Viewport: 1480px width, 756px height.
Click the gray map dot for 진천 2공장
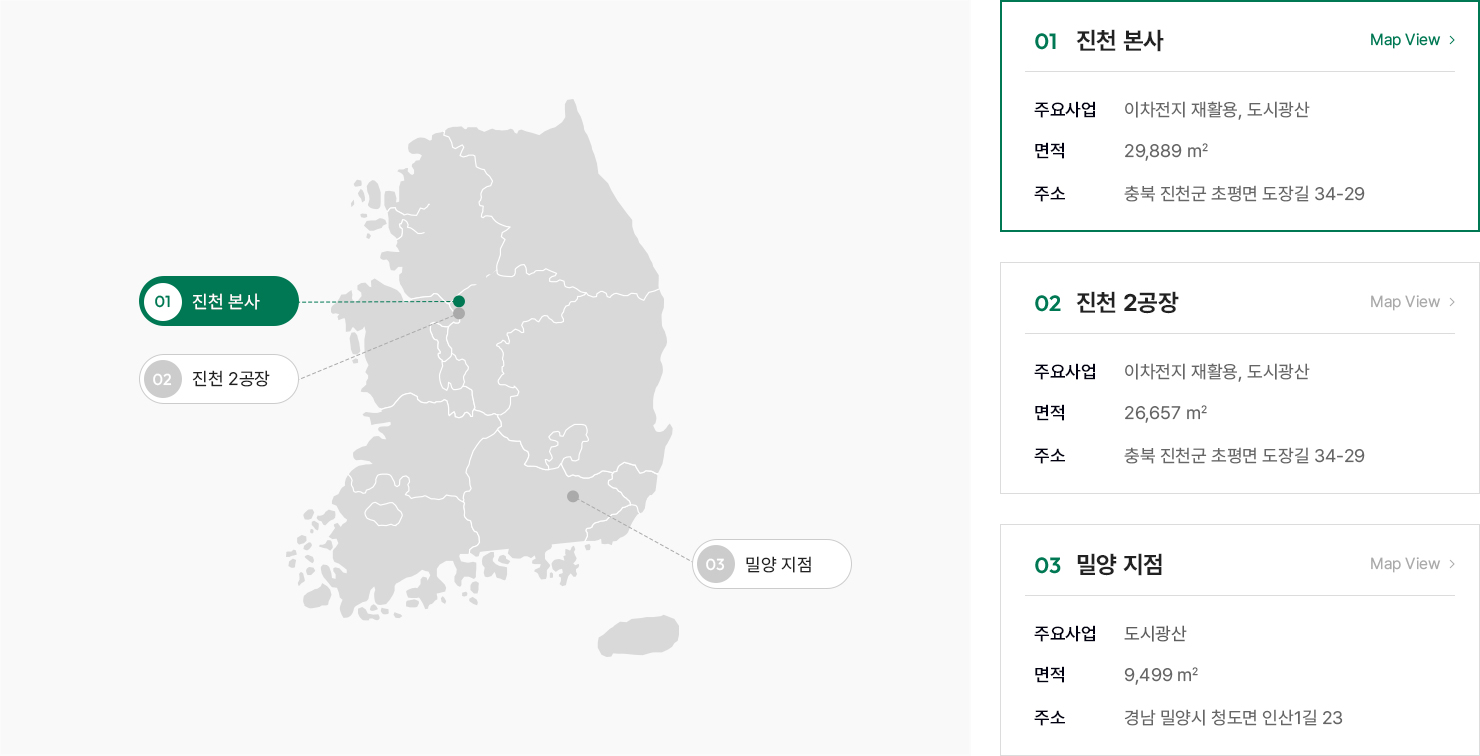459,313
